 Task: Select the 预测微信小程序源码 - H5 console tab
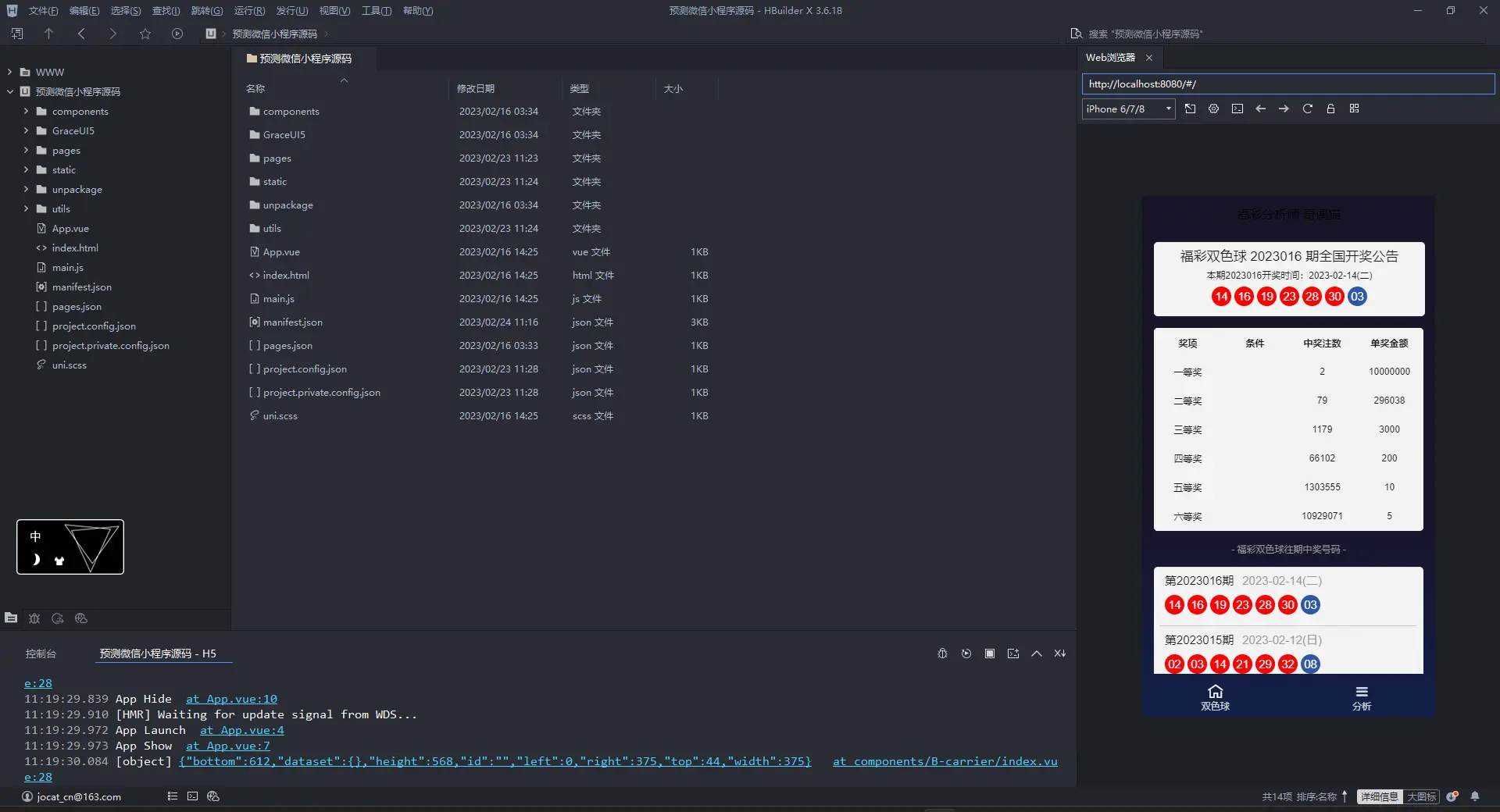[x=158, y=654]
